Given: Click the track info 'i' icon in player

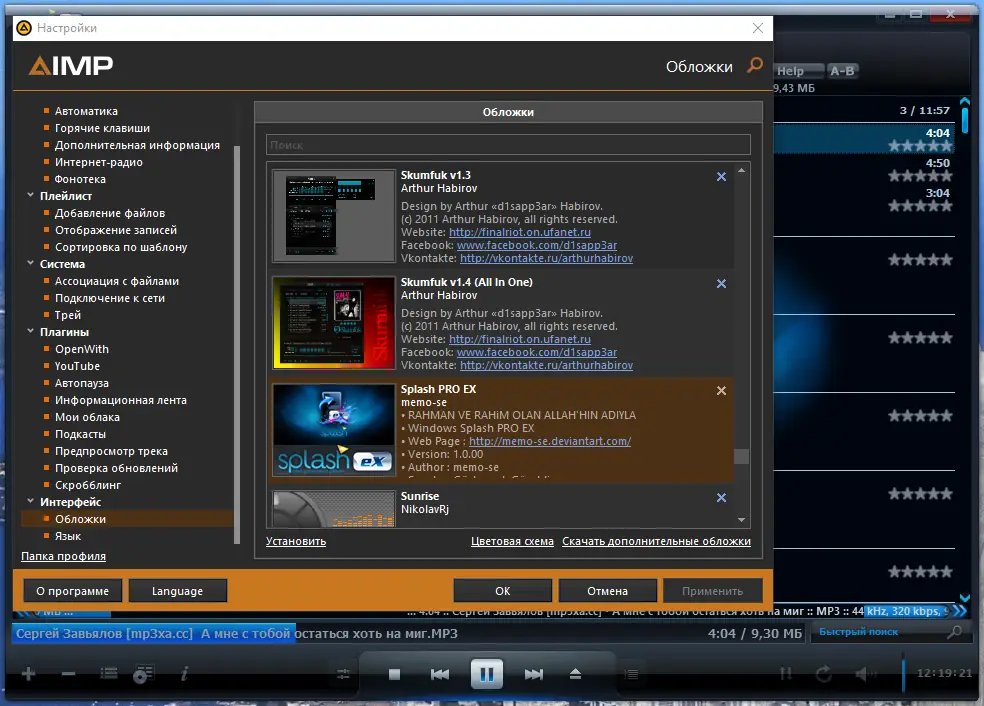Looking at the screenshot, I should [x=184, y=674].
